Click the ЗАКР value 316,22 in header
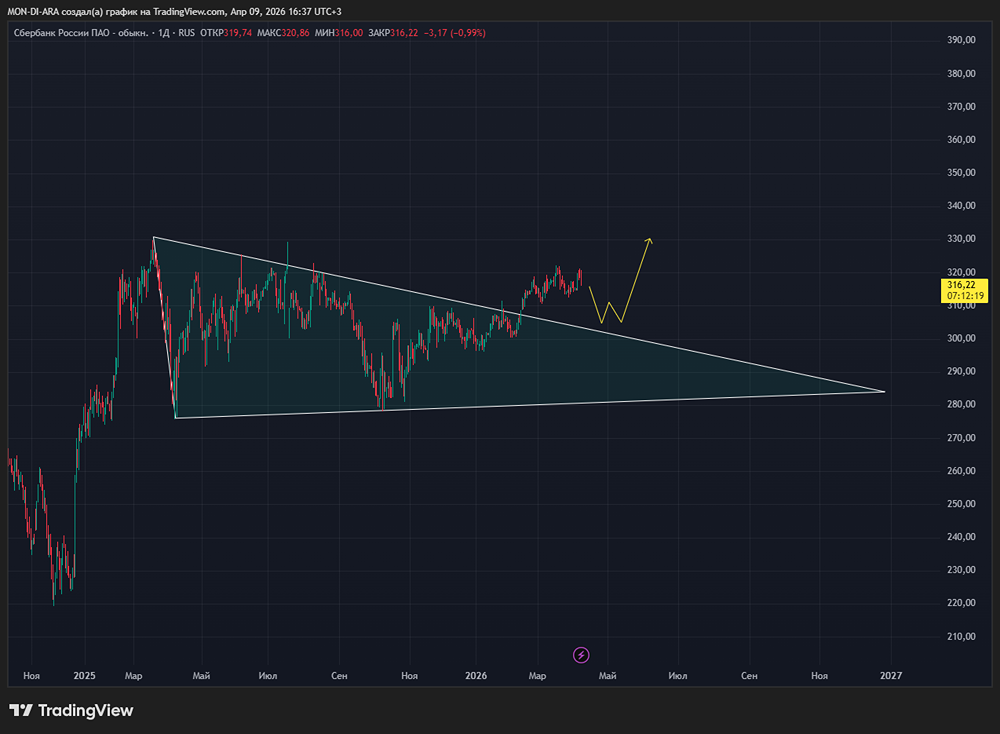The image size is (1000, 734). (x=404, y=33)
